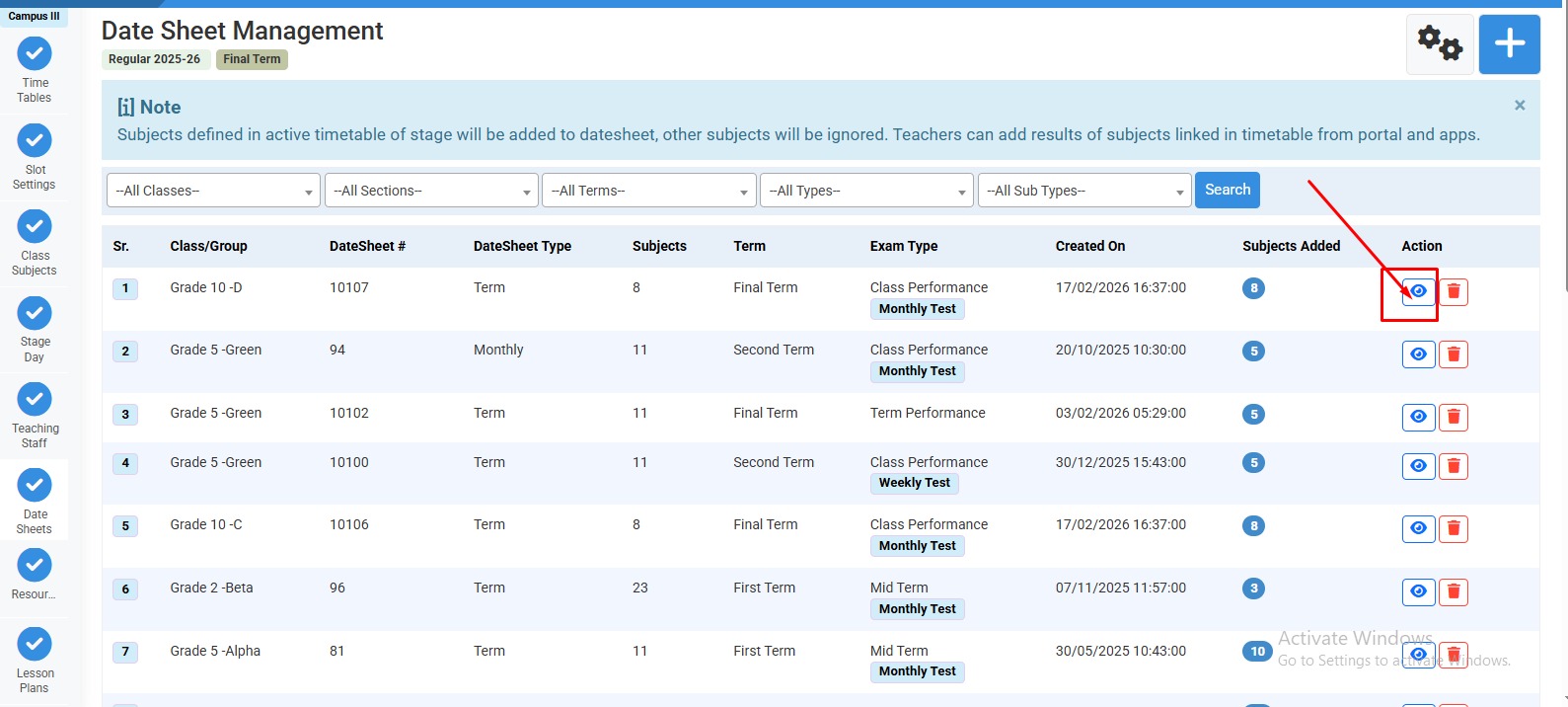Select the Stage Day step icon
The image size is (1568, 707).
(35, 313)
